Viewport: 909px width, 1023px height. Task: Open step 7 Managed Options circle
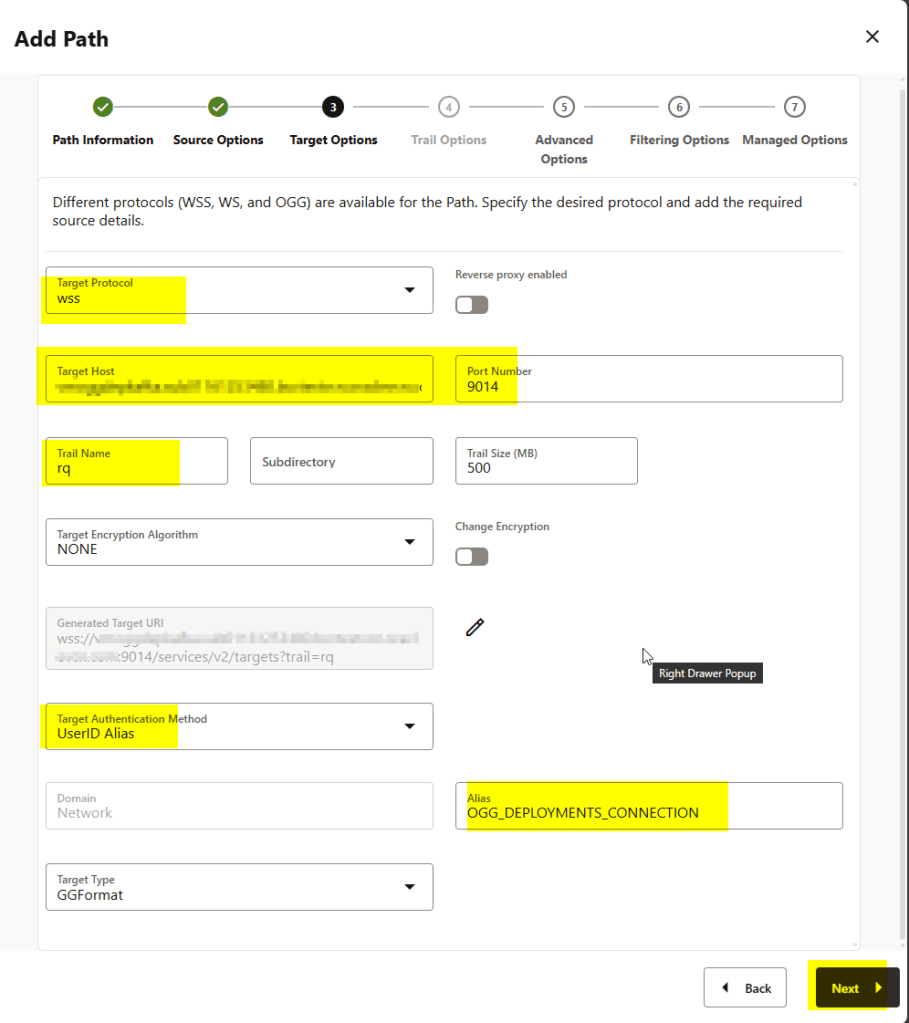[x=794, y=107]
